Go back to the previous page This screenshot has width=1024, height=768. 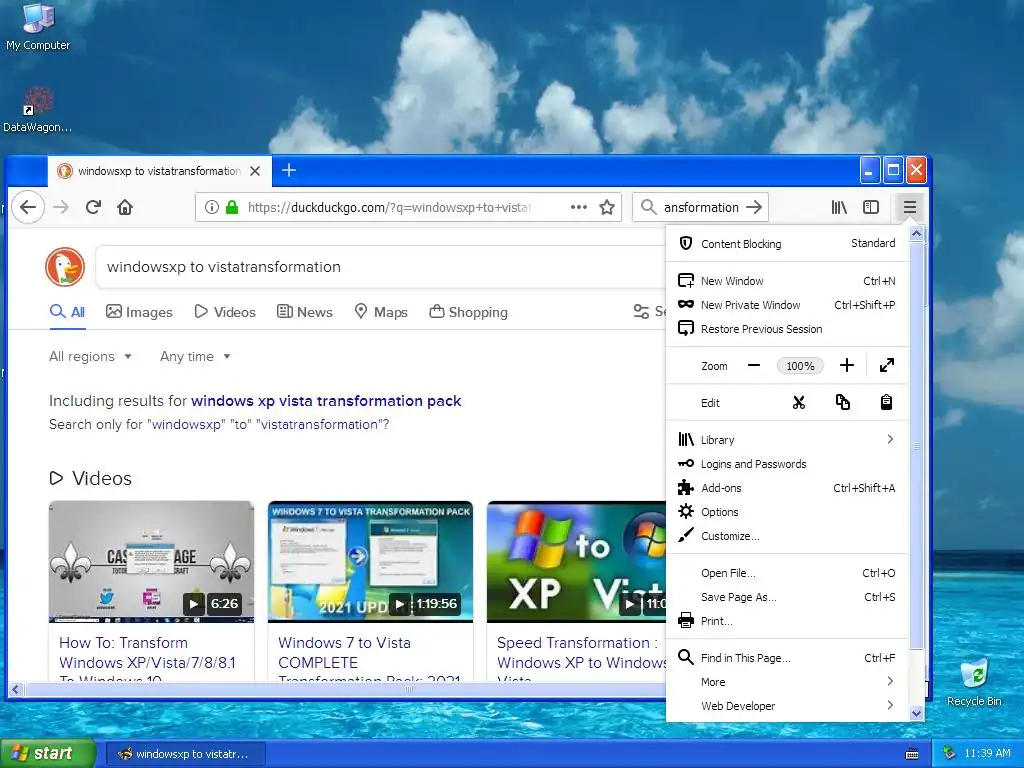coord(28,208)
